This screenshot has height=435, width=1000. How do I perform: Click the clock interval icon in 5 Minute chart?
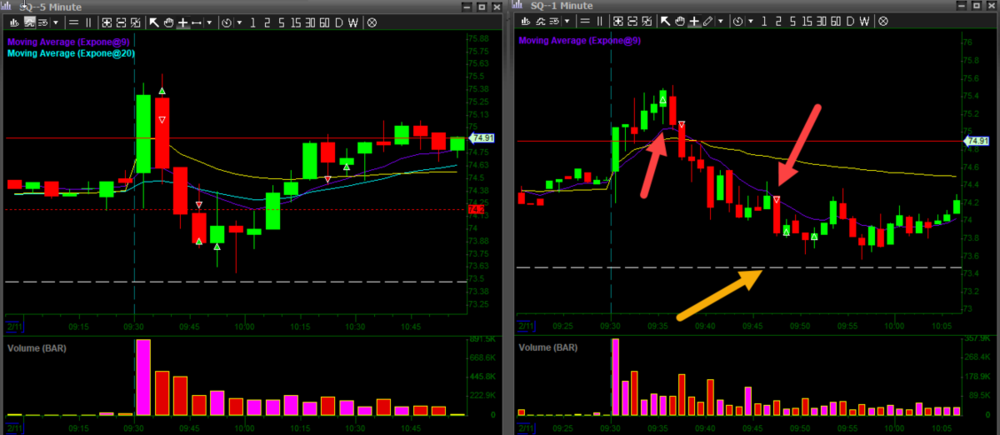click(x=226, y=21)
